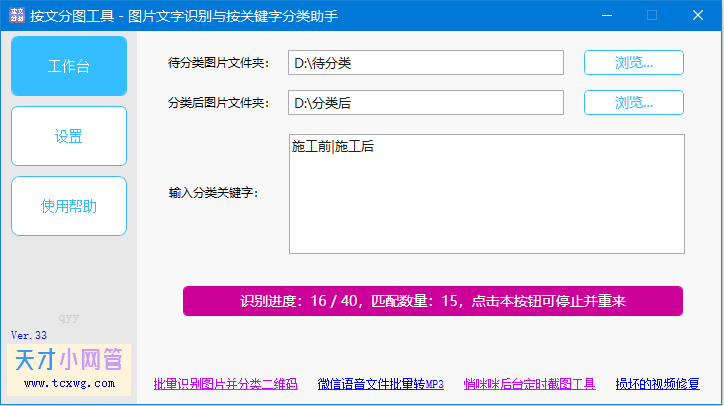Click the app icon in the title bar
The width and height of the screenshot is (724, 406).
[15, 16]
